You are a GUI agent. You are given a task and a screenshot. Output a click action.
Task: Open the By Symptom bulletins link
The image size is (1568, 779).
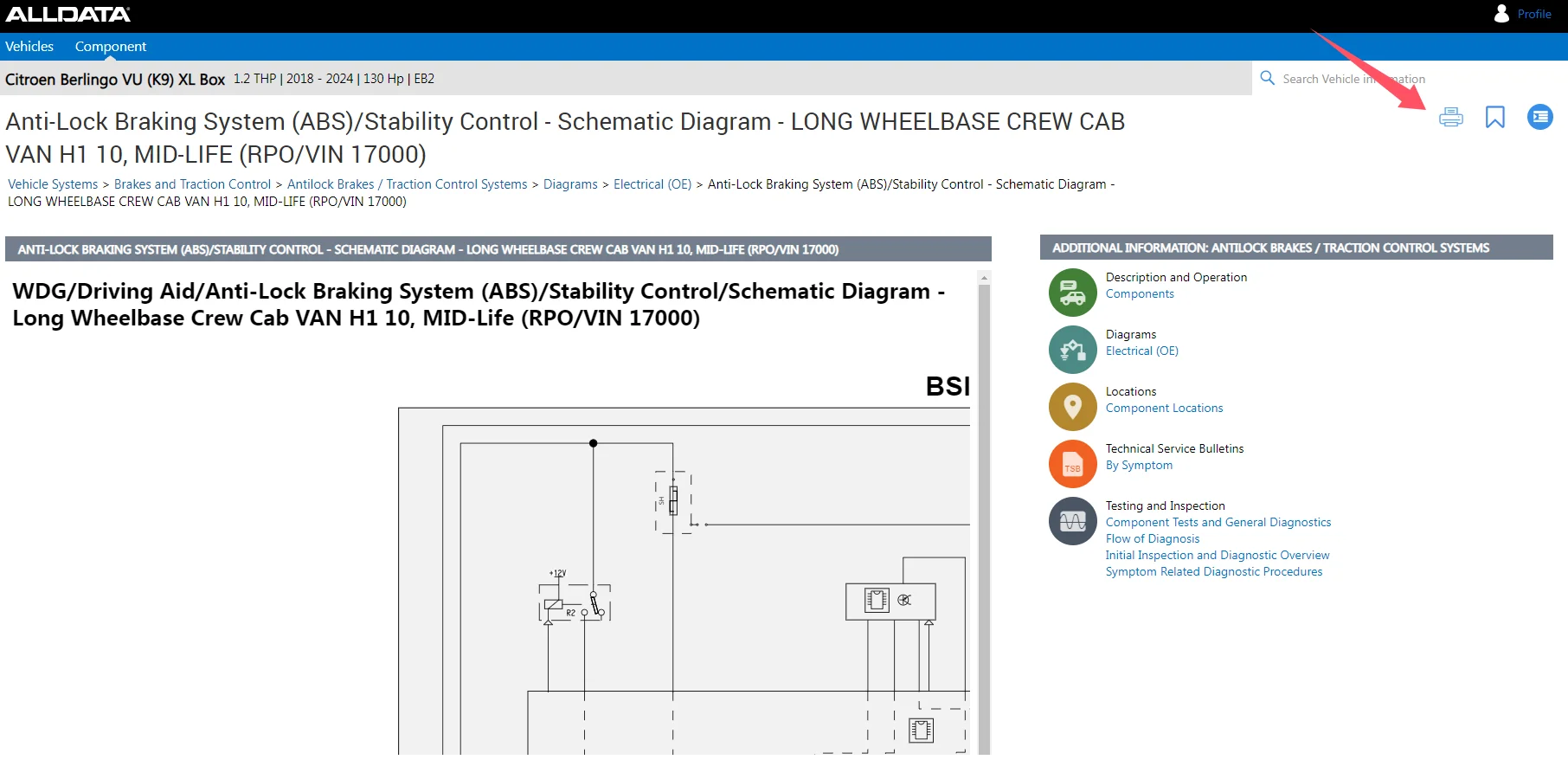[x=1139, y=466]
